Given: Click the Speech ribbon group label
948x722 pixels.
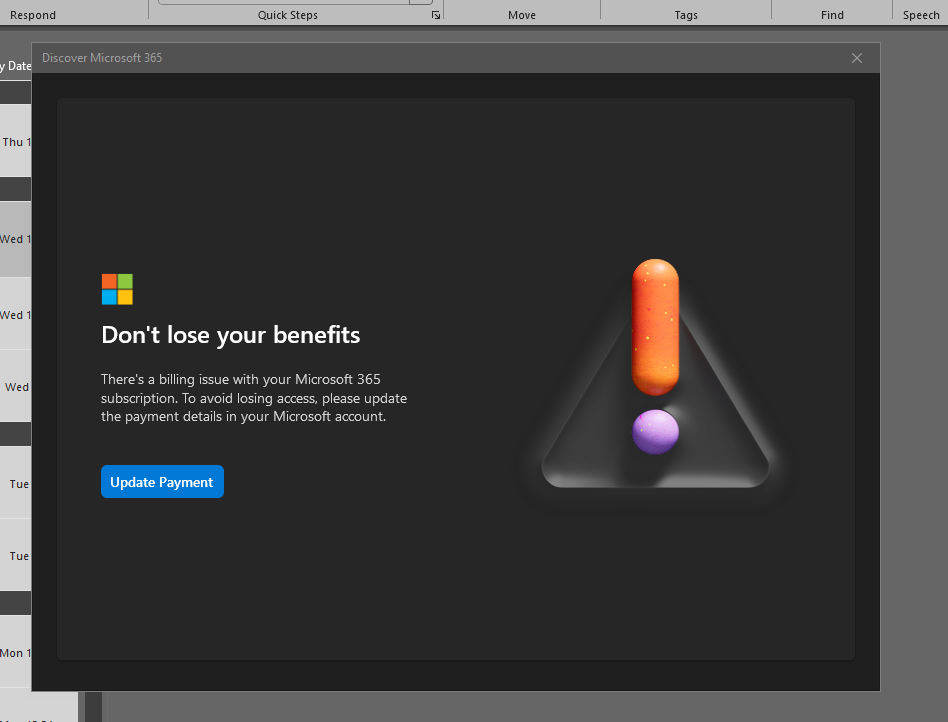Looking at the screenshot, I should (921, 15).
